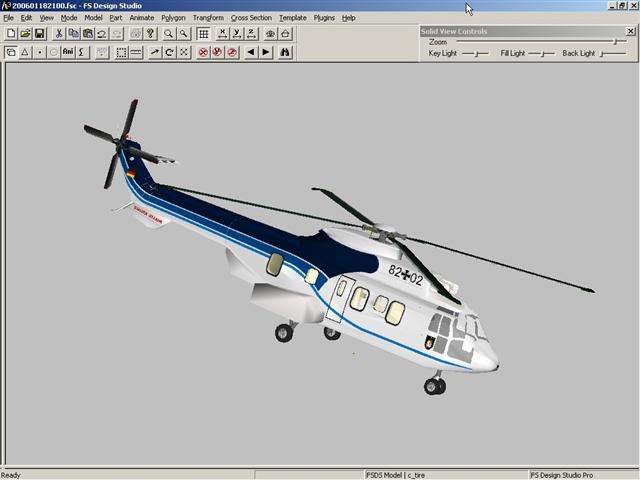Open a file with the folder icon
This screenshot has height=480, width=640.
[x=25, y=33]
